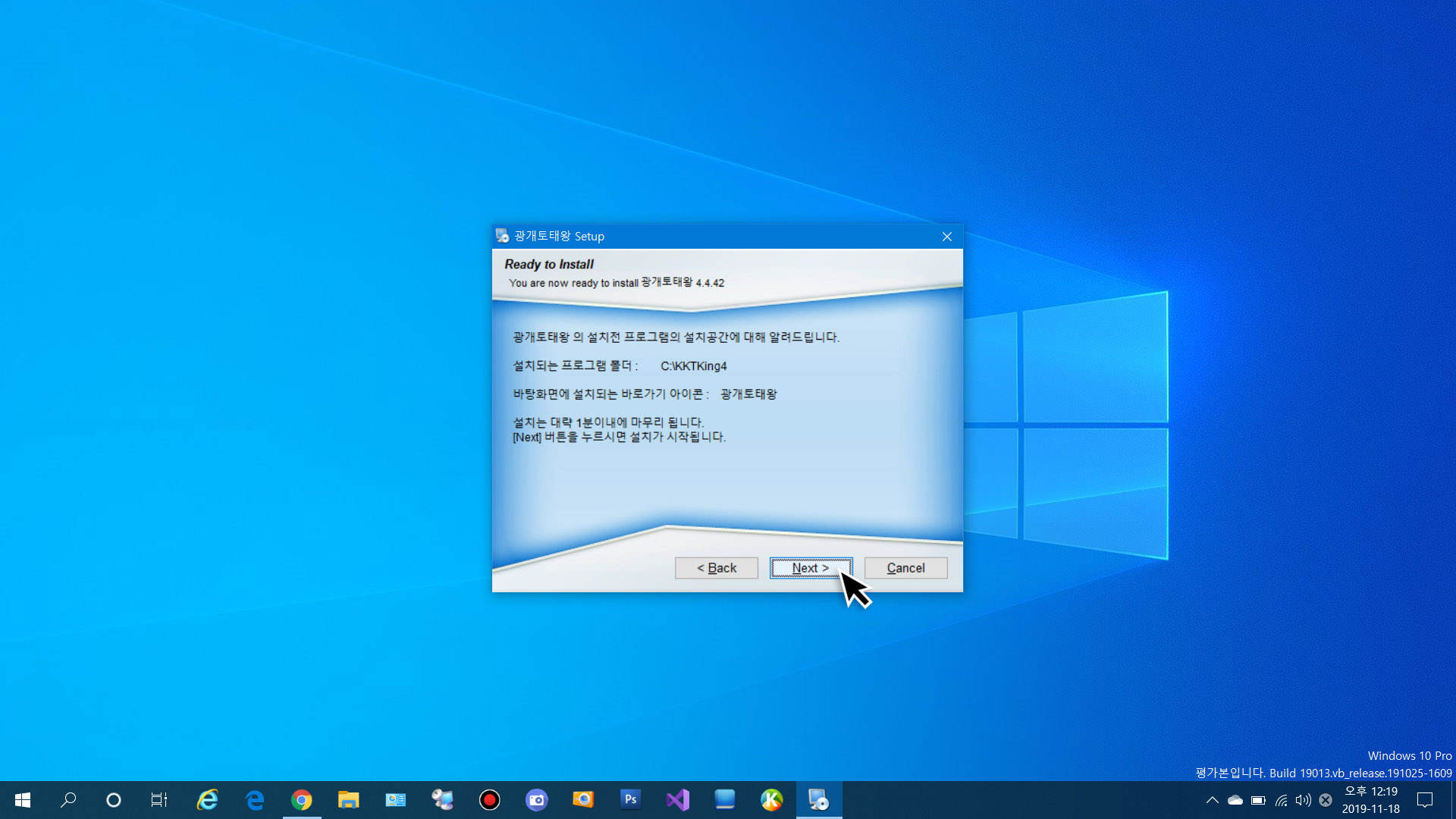Image resolution: width=1456 pixels, height=819 pixels.
Task: Open the Action Center notifications
Action: (x=1425, y=799)
